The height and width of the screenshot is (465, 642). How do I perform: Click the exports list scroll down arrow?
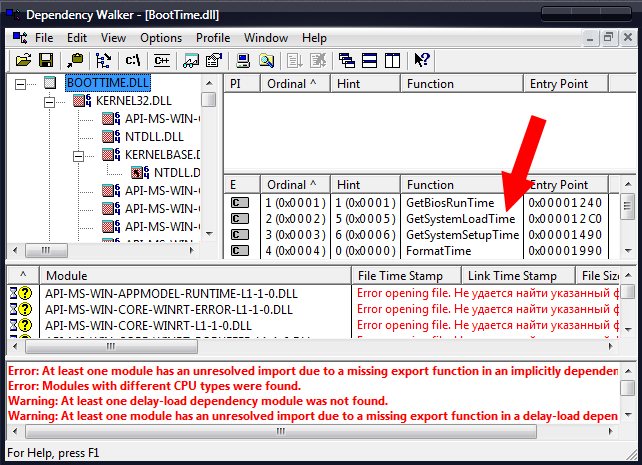(628, 251)
